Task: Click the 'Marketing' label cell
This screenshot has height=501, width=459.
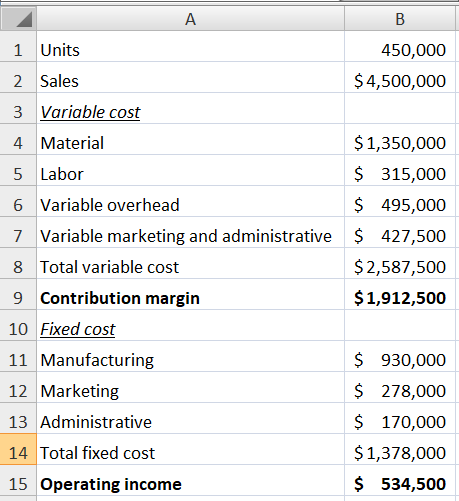Action: (190, 387)
